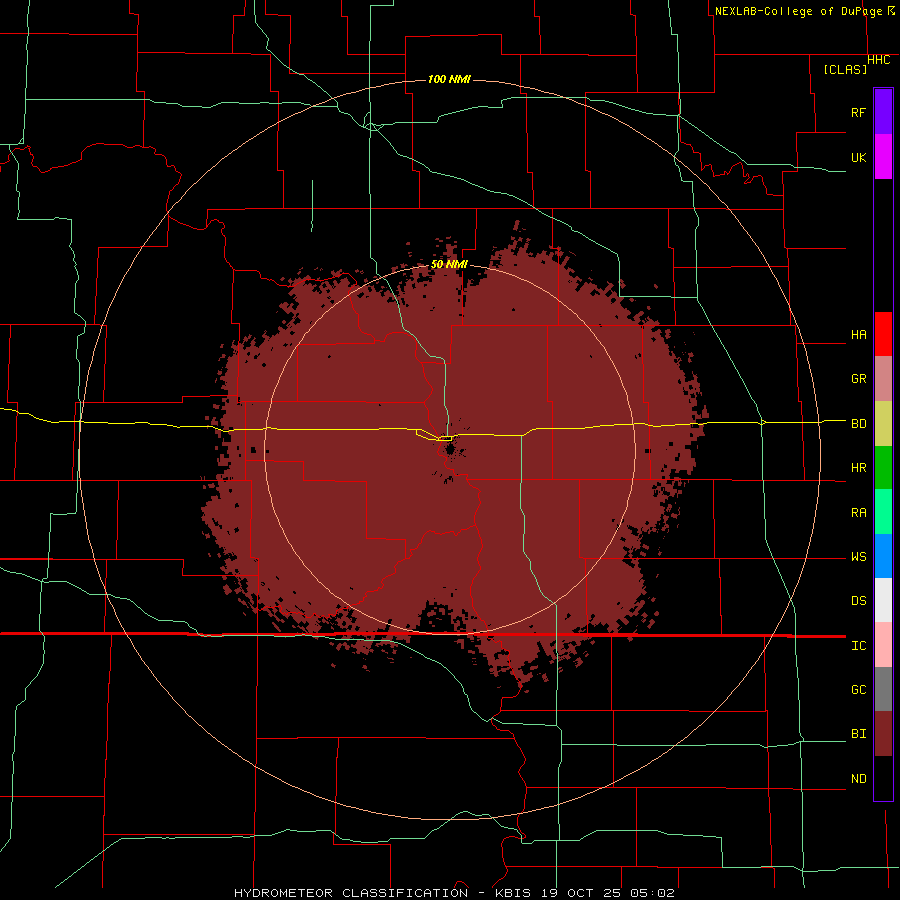Click the RA light green legend swatch

pyautogui.click(x=883, y=512)
